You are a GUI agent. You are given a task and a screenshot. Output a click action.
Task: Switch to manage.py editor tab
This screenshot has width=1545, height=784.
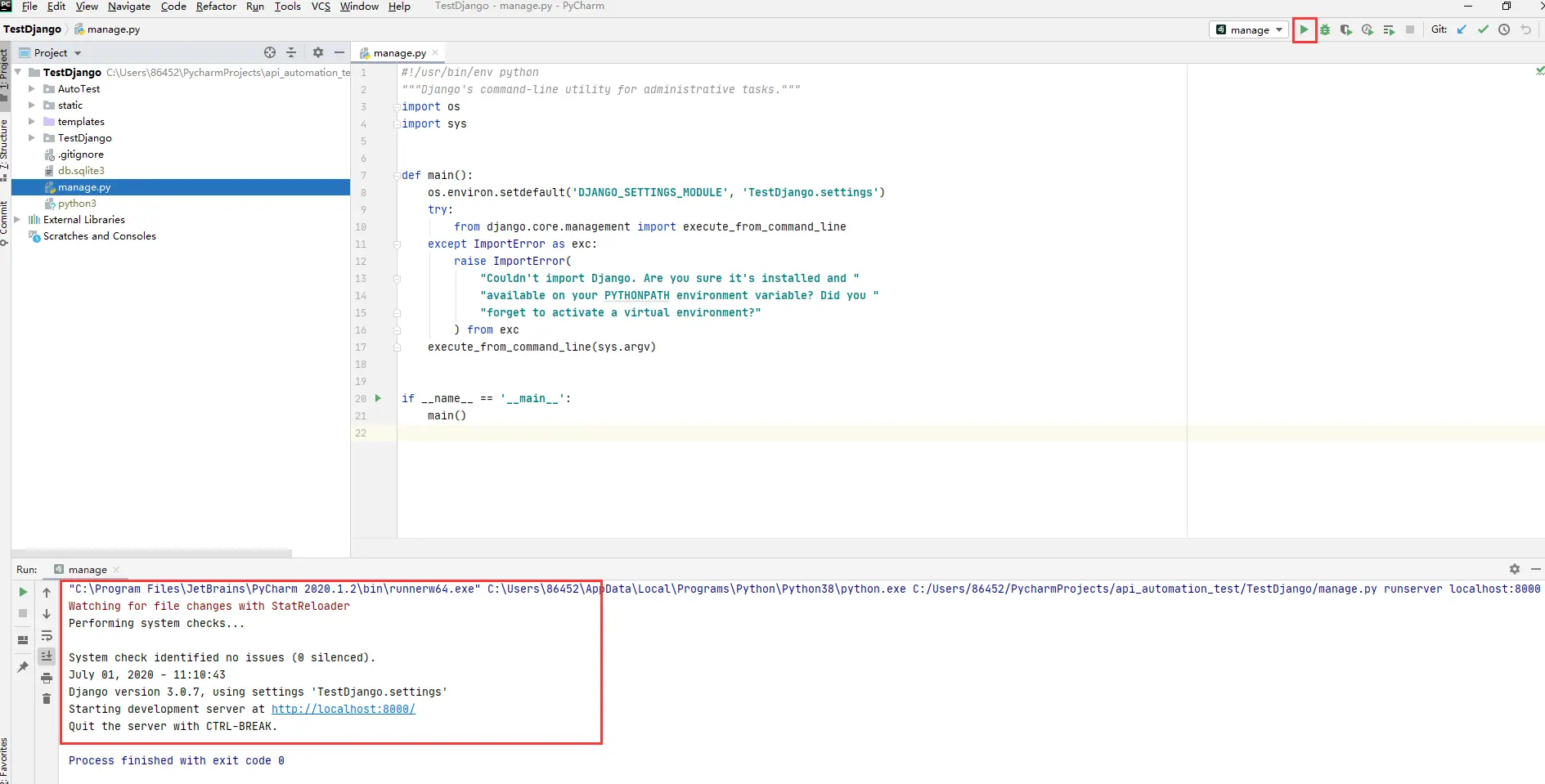399,53
